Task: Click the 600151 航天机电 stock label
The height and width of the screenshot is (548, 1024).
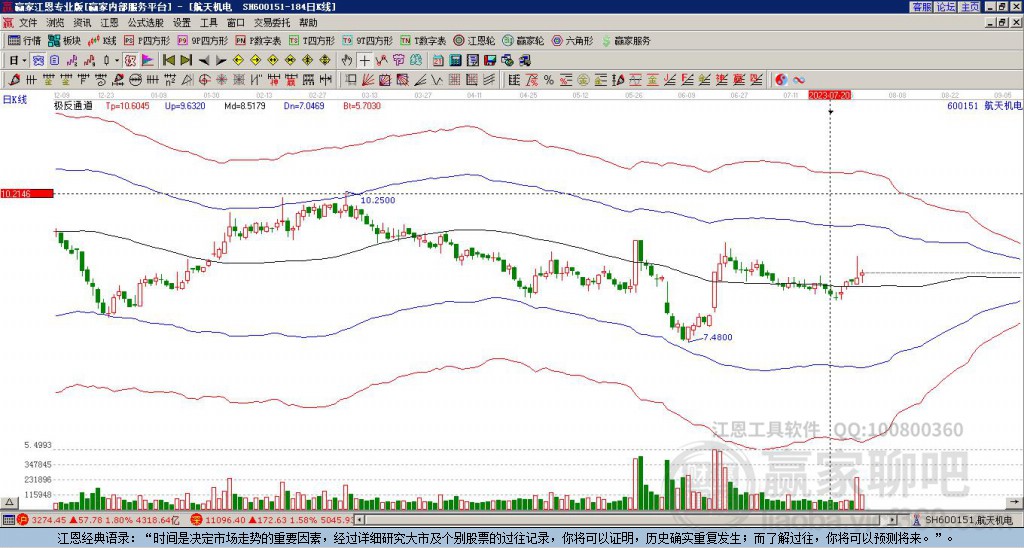Action: click(983, 105)
